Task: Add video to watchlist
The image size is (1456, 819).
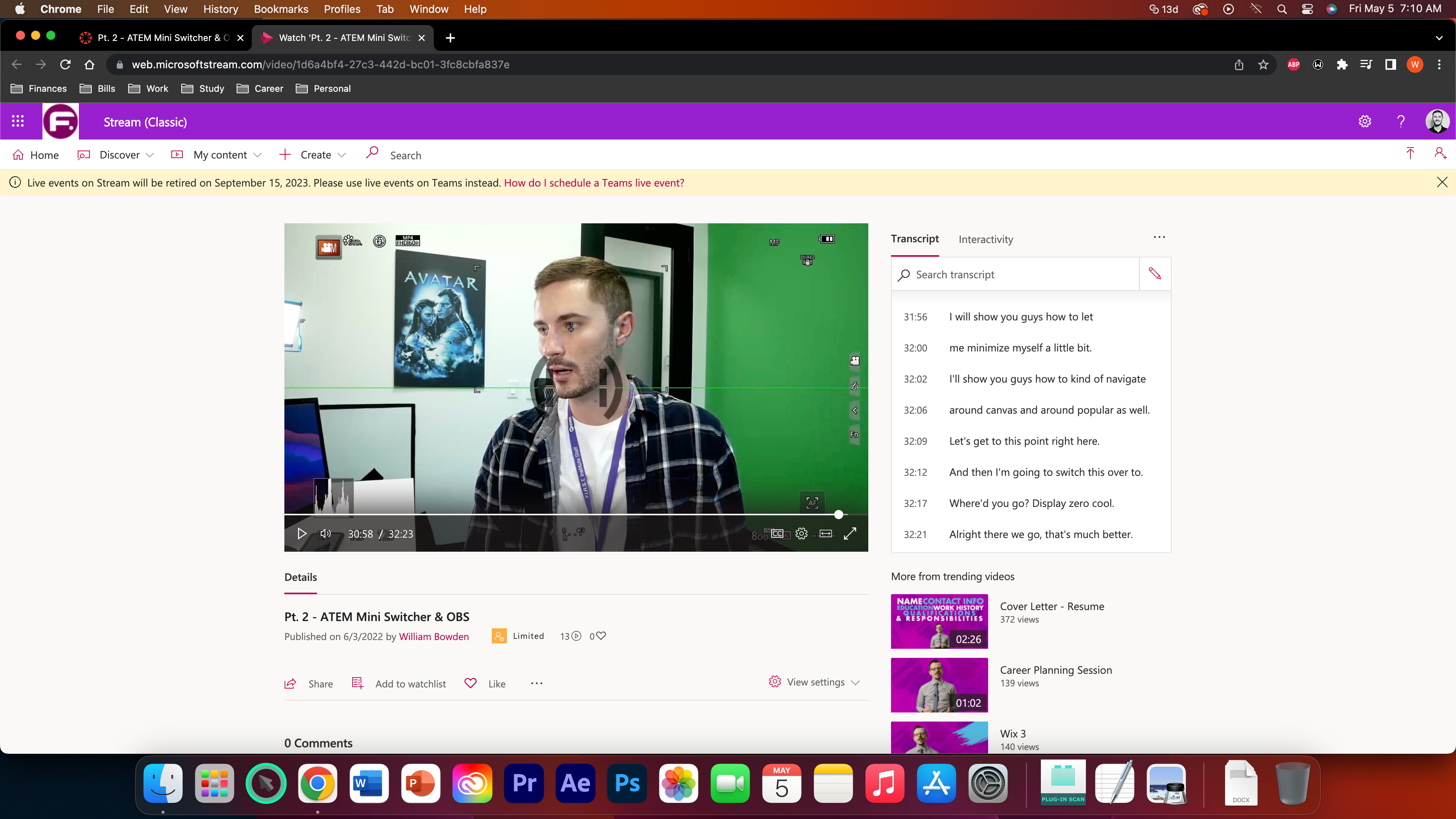Action: (x=399, y=684)
